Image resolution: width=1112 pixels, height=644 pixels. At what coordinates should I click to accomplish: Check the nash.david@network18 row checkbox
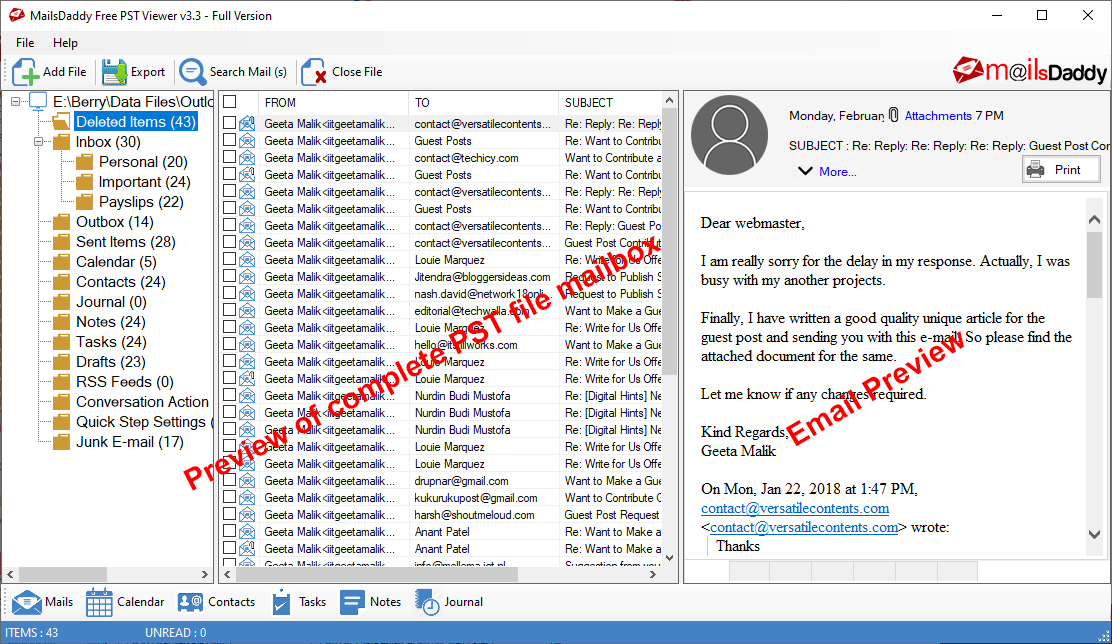point(229,293)
